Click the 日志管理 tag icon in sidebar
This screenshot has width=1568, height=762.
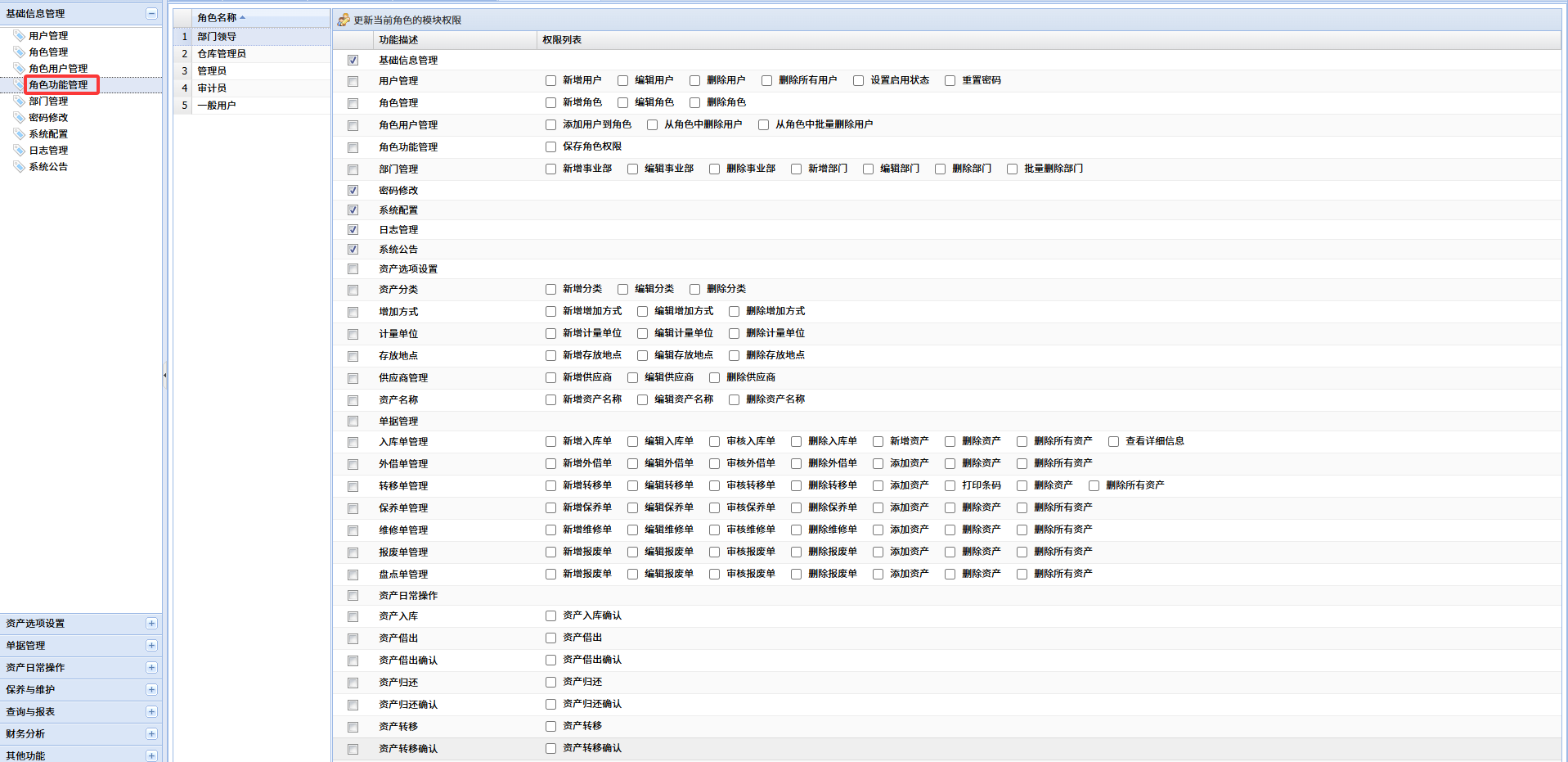coord(20,151)
